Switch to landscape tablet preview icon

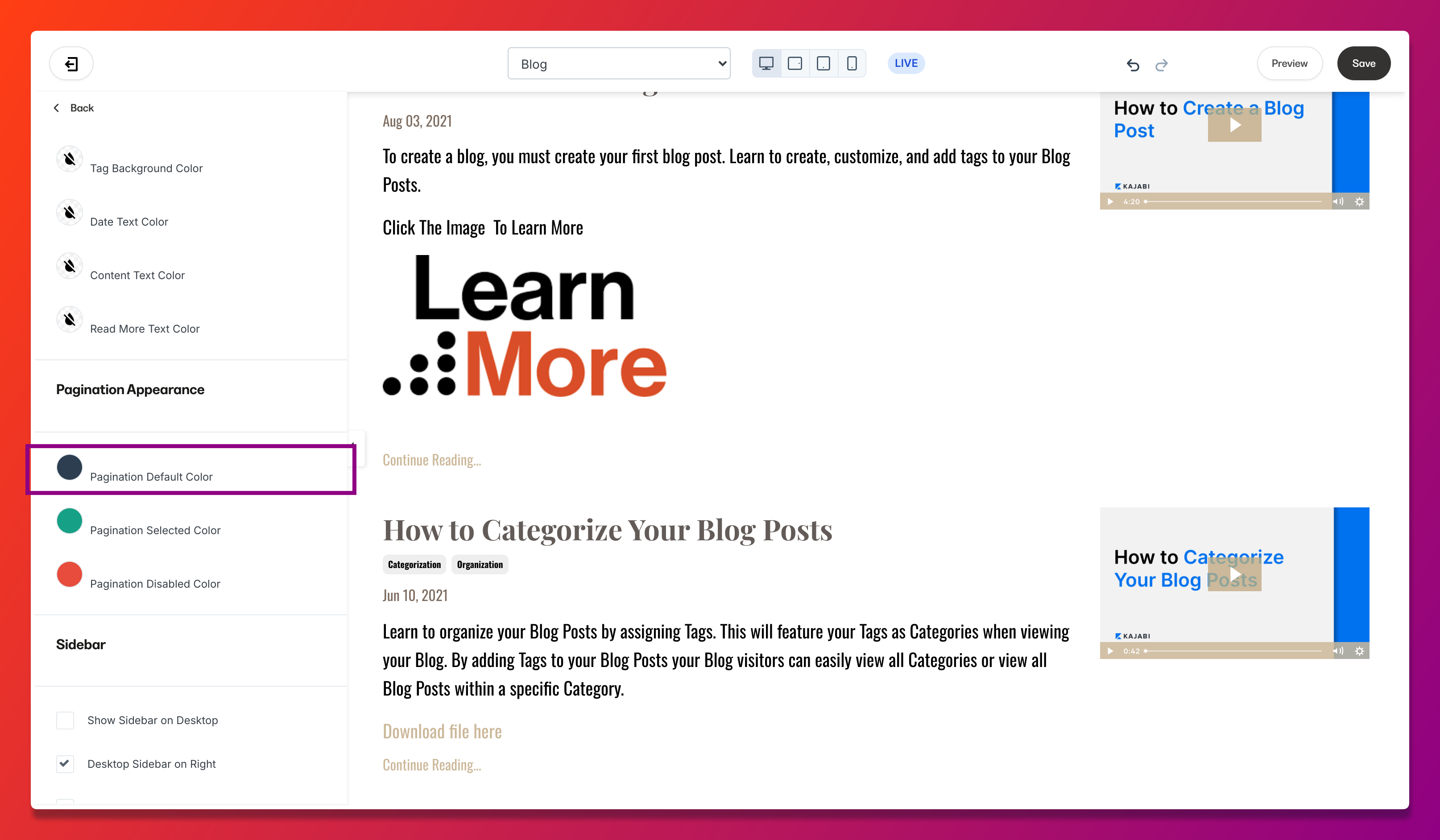(x=795, y=63)
